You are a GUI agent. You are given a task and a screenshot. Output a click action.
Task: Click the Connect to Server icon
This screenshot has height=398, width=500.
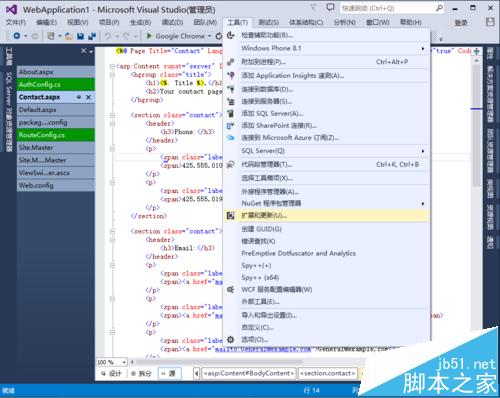tap(230, 101)
